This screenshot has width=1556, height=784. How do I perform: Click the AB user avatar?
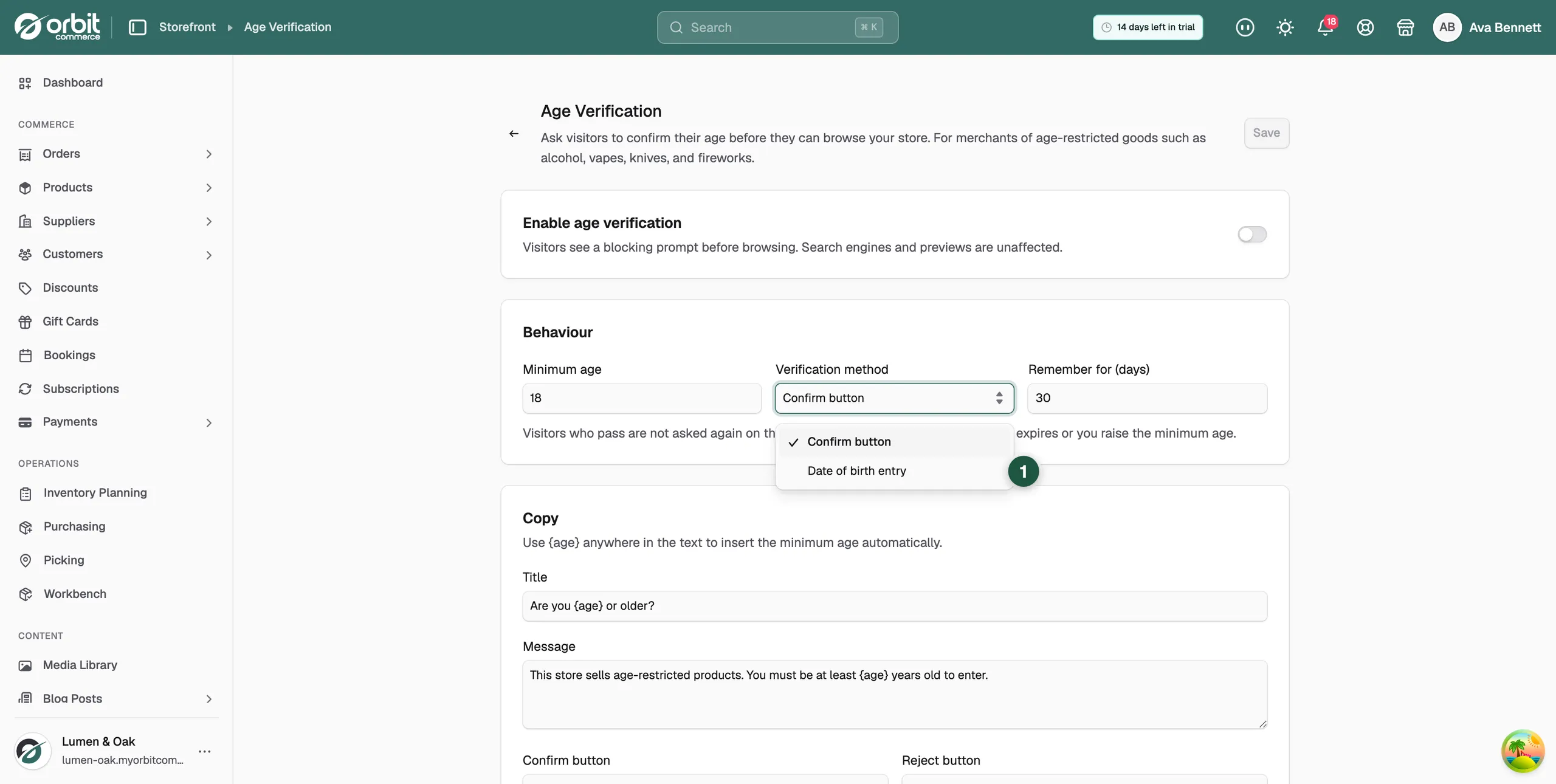(x=1447, y=27)
